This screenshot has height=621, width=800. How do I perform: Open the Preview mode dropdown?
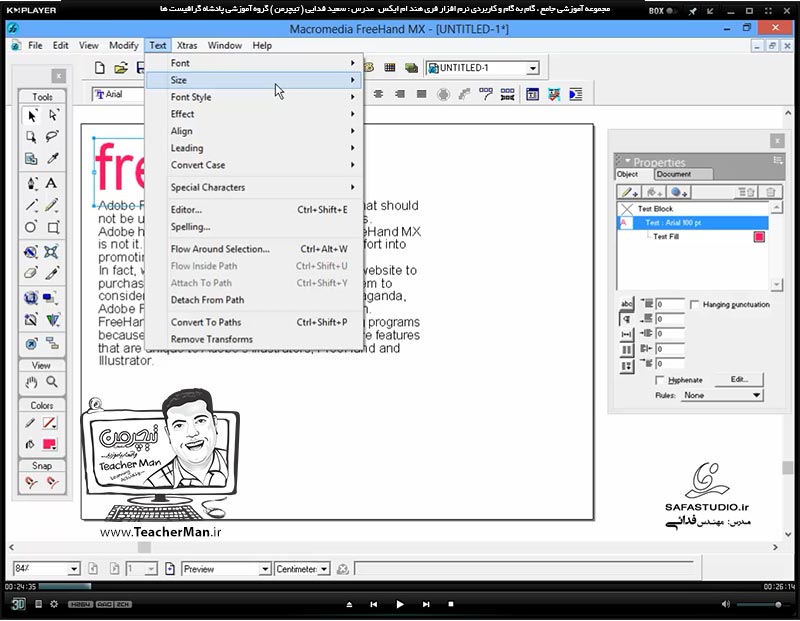click(x=265, y=569)
